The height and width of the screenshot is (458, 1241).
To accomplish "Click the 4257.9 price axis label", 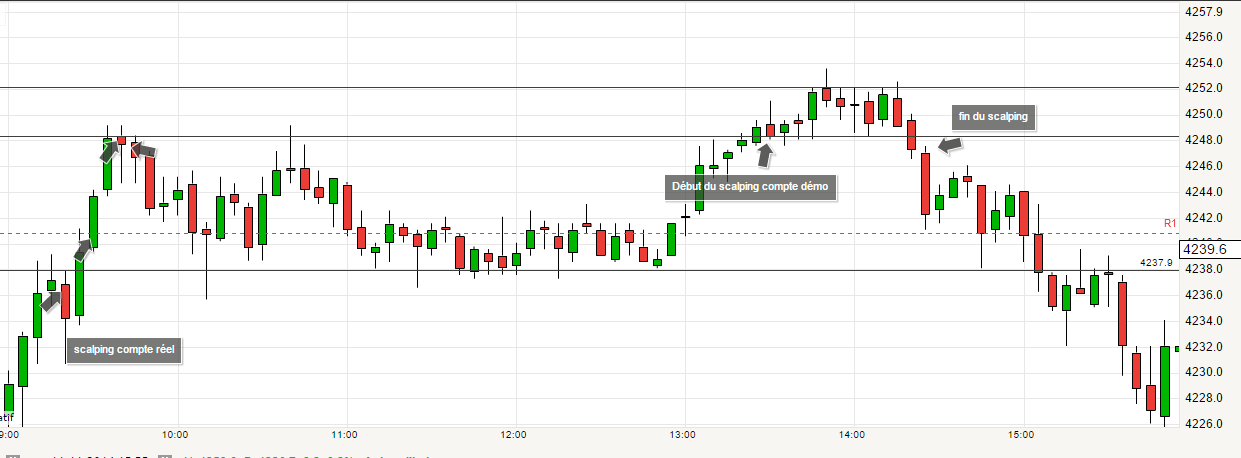I will tap(1205, 12).
